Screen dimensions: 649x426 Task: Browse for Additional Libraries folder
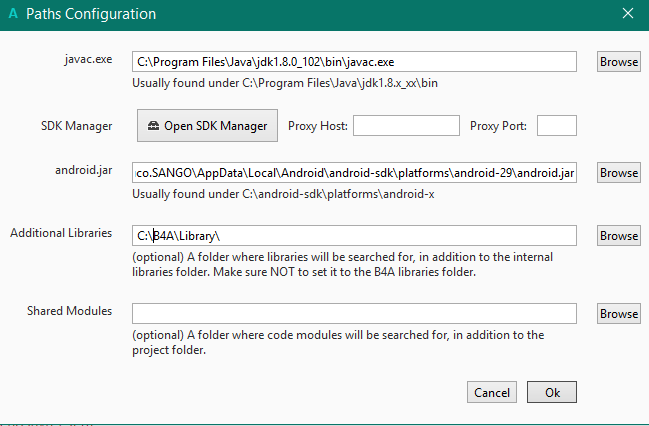[x=618, y=236]
